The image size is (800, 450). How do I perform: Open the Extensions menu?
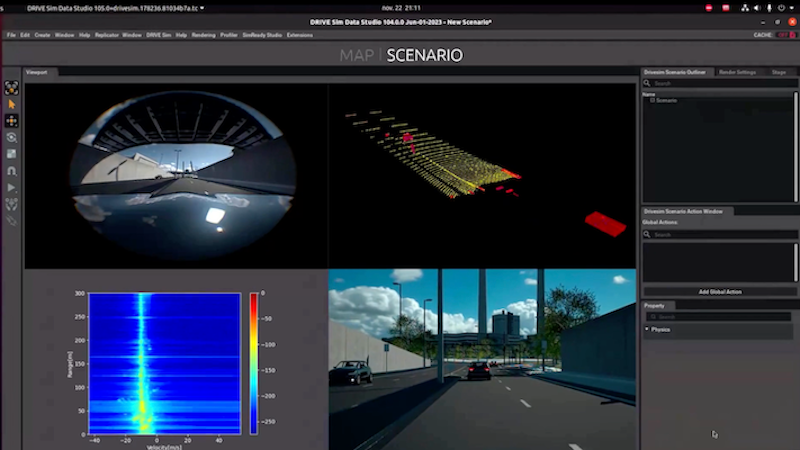point(299,35)
